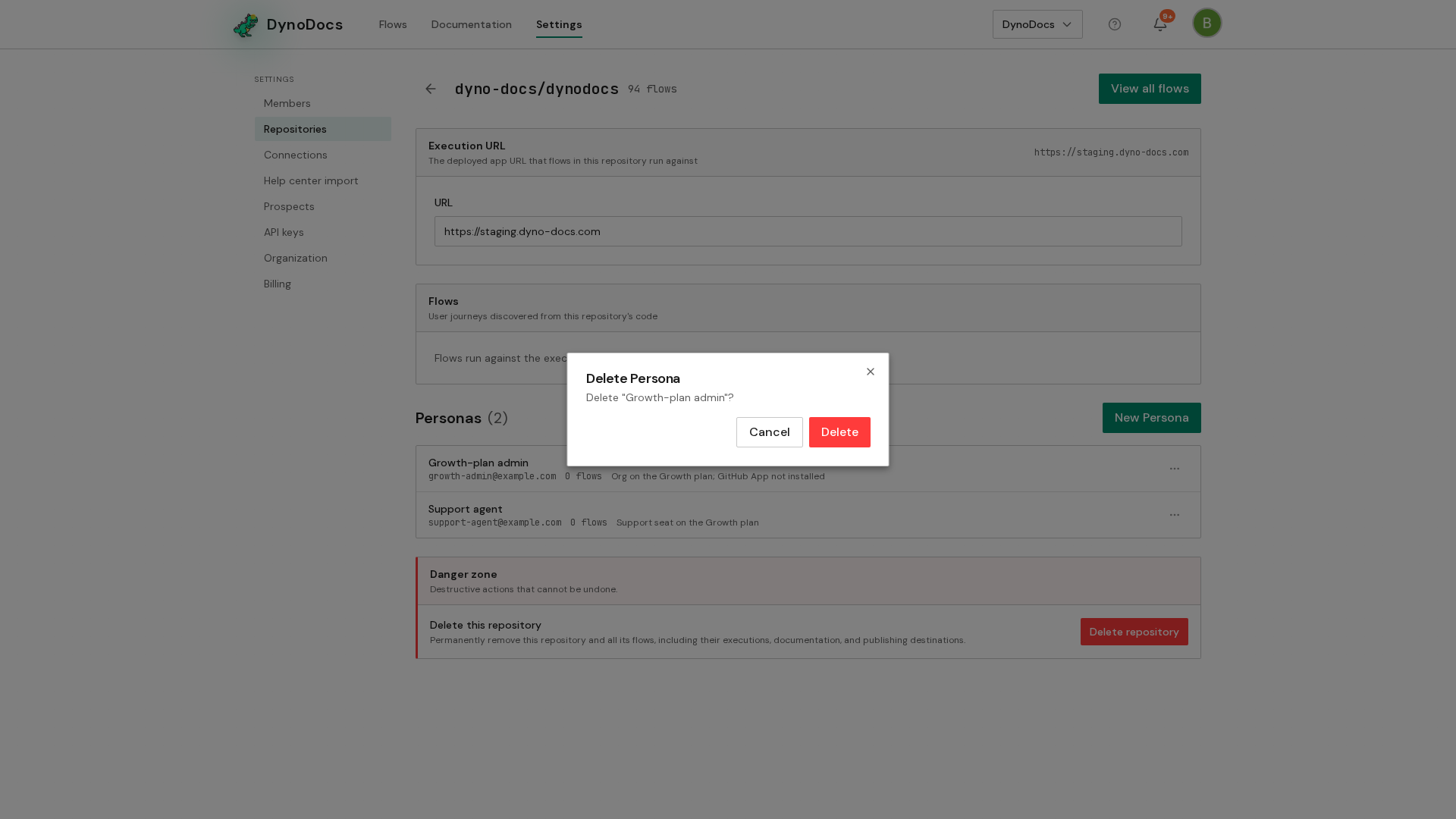This screenshot has height=819, width=1456.
Task: Open API keys settings
Action: (x=323, y=232)
